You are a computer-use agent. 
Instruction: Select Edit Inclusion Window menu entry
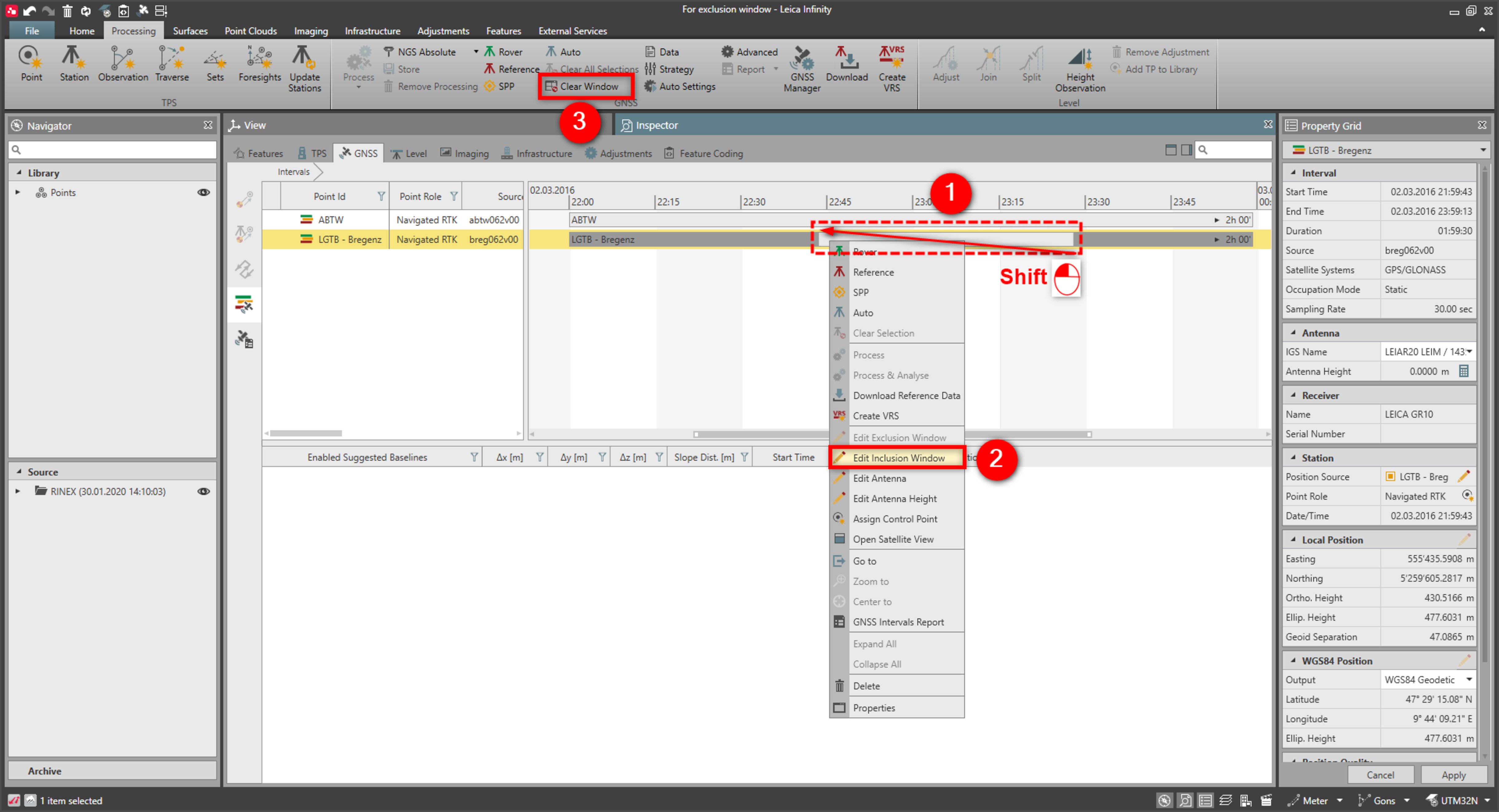(x=897, y=457)
